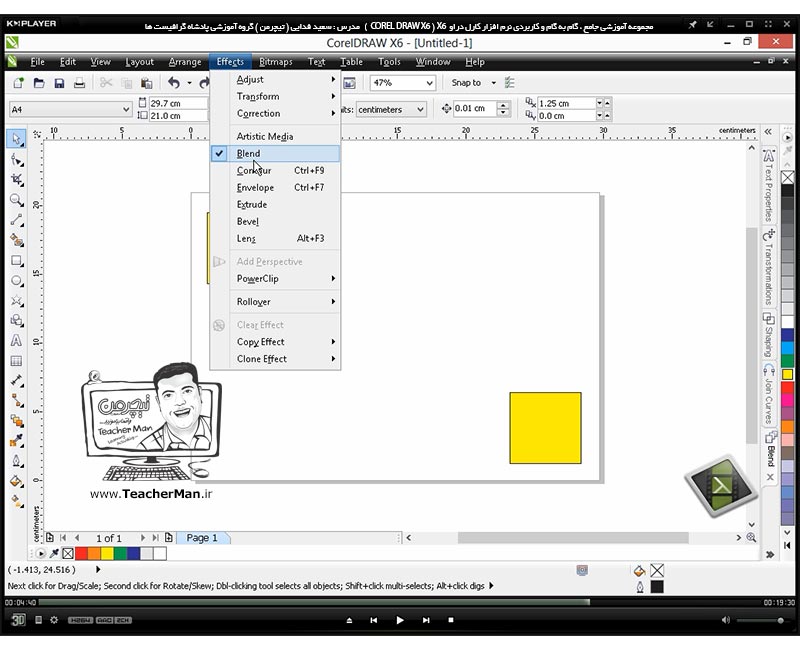Open the Text Properties docker tab
This screenshot has width=800, height=650.
click(769, 185)
